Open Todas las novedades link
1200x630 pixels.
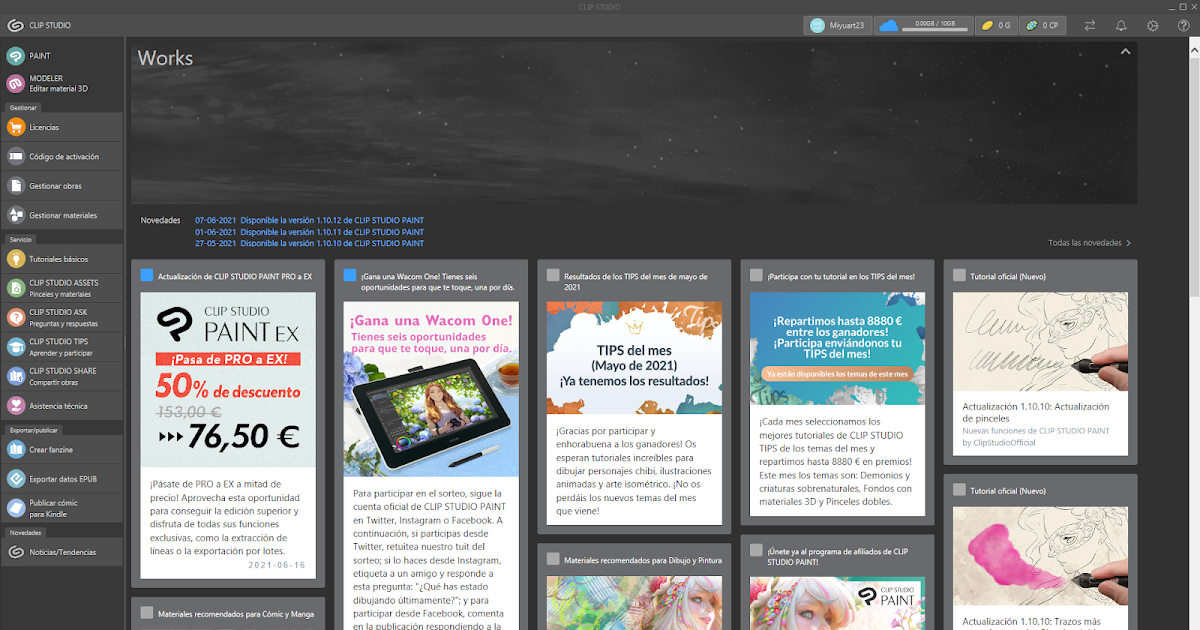point(1089,243)
